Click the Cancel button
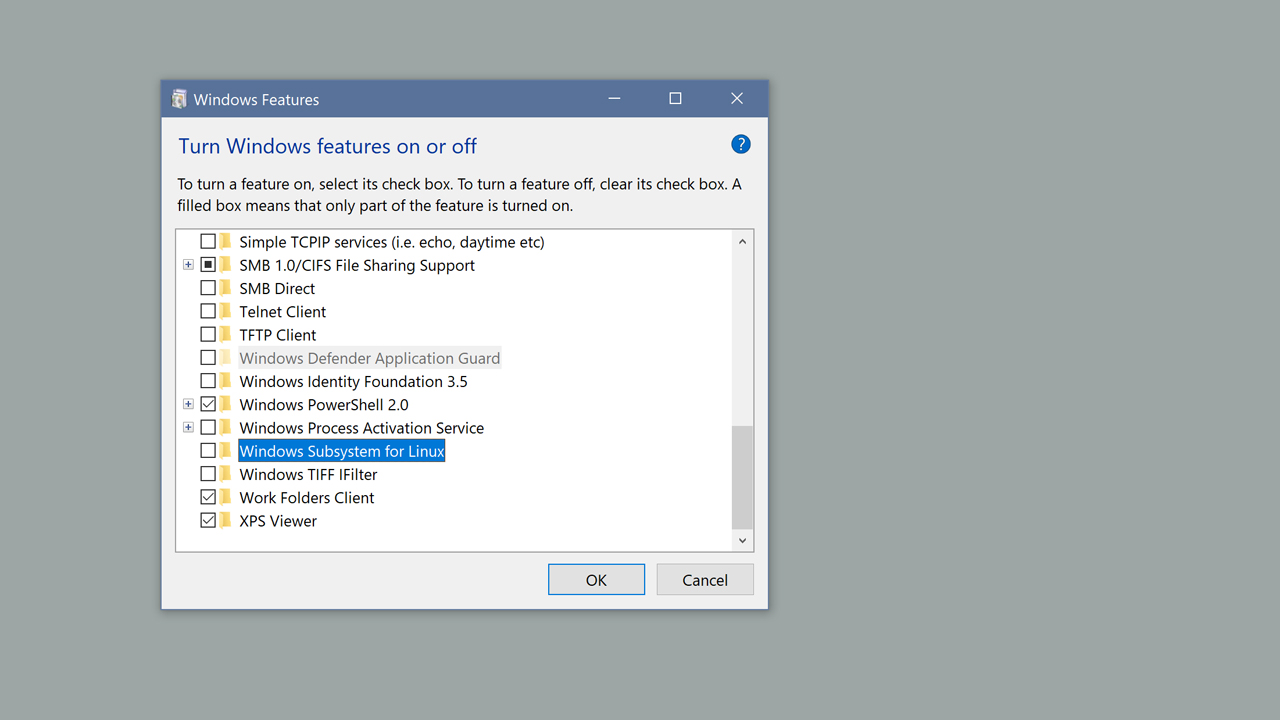This screenshot has height=720, width=1280. tap(705, 579)
